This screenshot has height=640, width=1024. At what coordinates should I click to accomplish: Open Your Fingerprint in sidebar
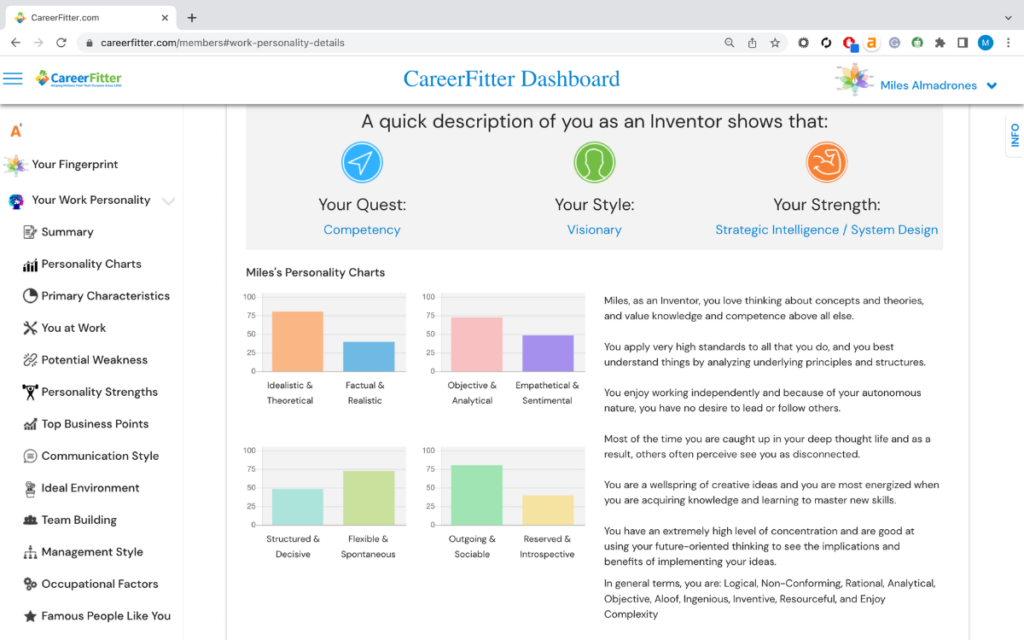pyautogui.click(x=75, y=165)
